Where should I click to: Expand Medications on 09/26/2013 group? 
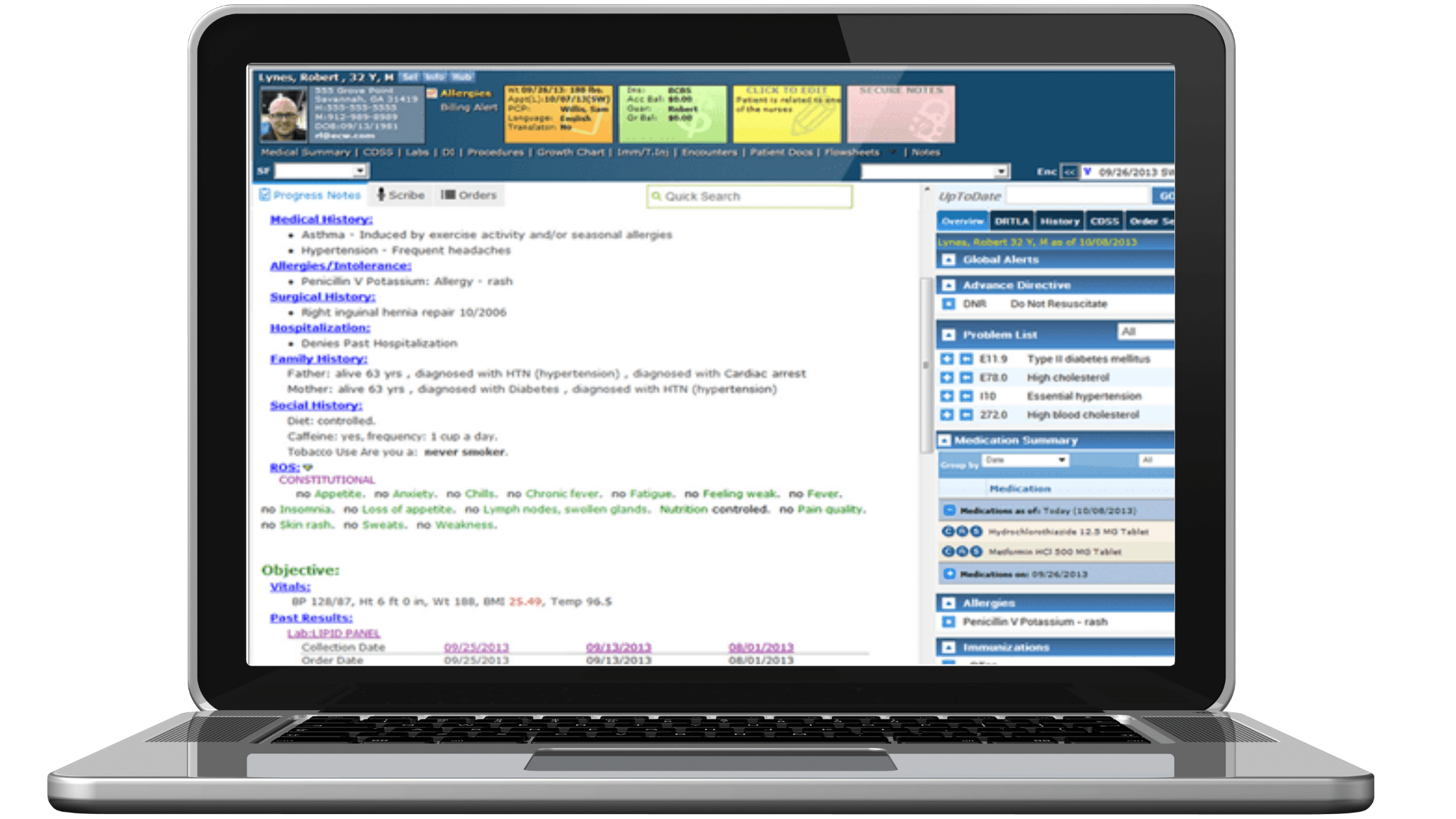[x=949, y=574]
